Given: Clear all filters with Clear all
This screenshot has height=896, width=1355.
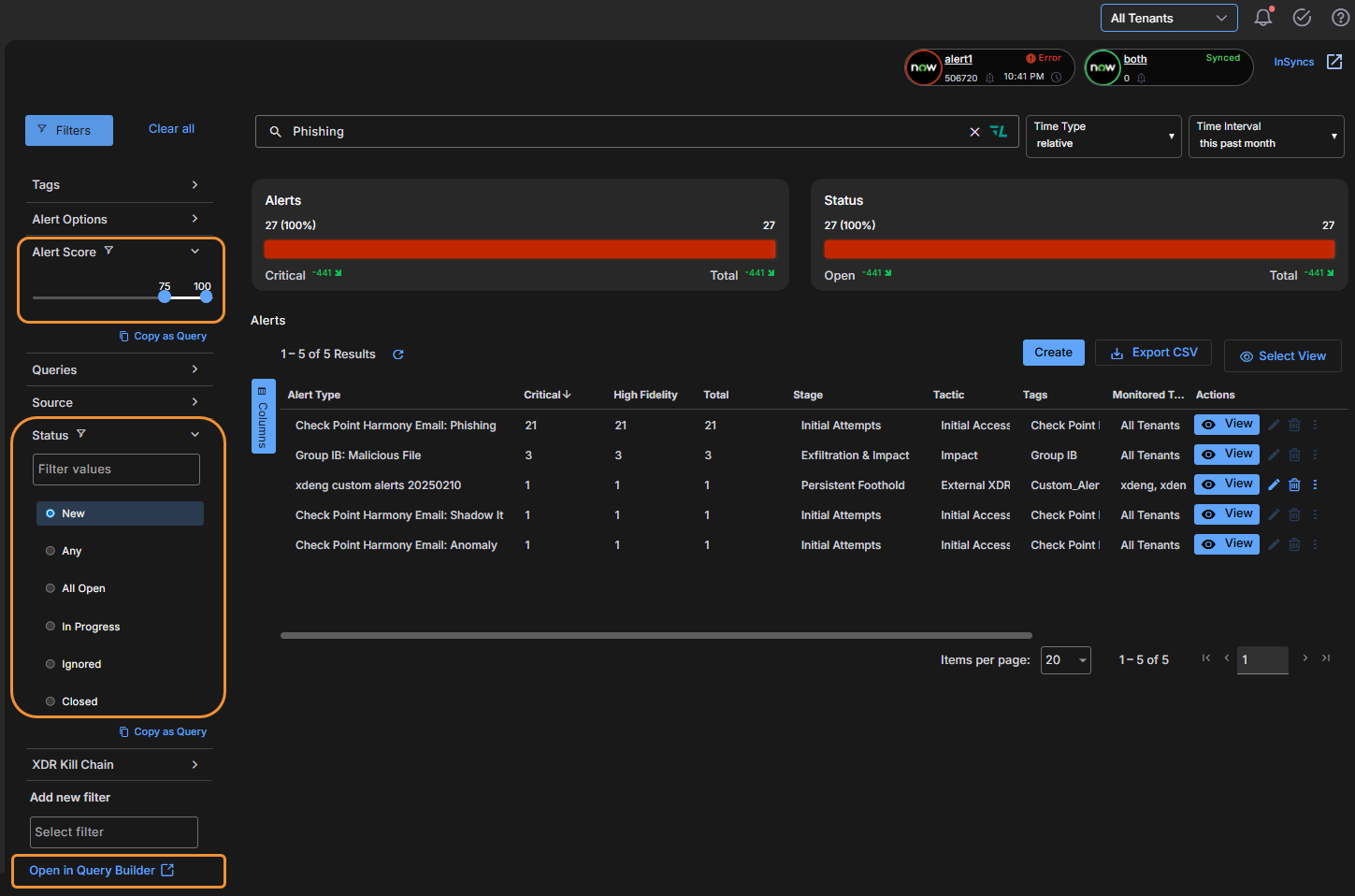Looking at the screenshot, I should pos(171,128).
